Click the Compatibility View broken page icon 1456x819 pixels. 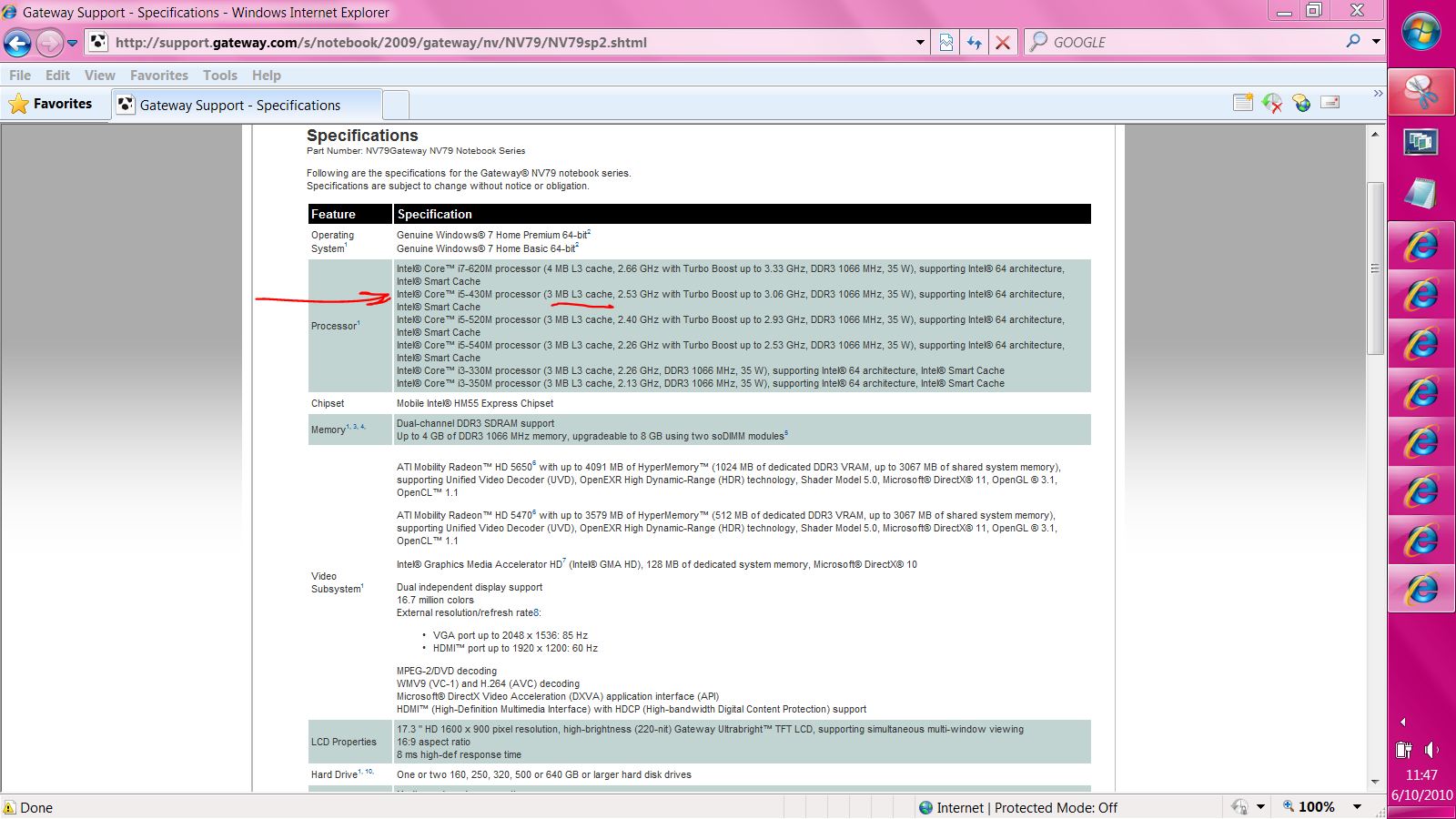[x=946, y=43]
